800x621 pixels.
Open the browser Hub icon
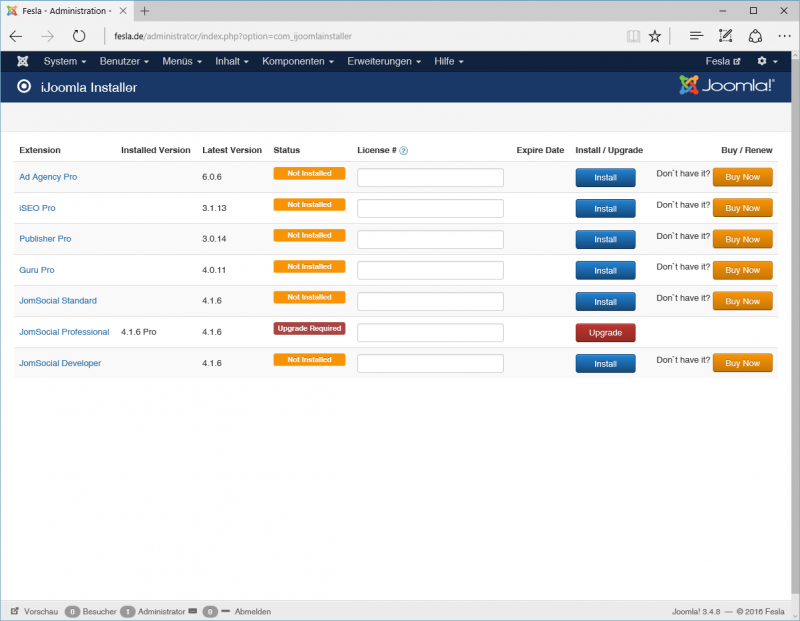pos(696,36)
